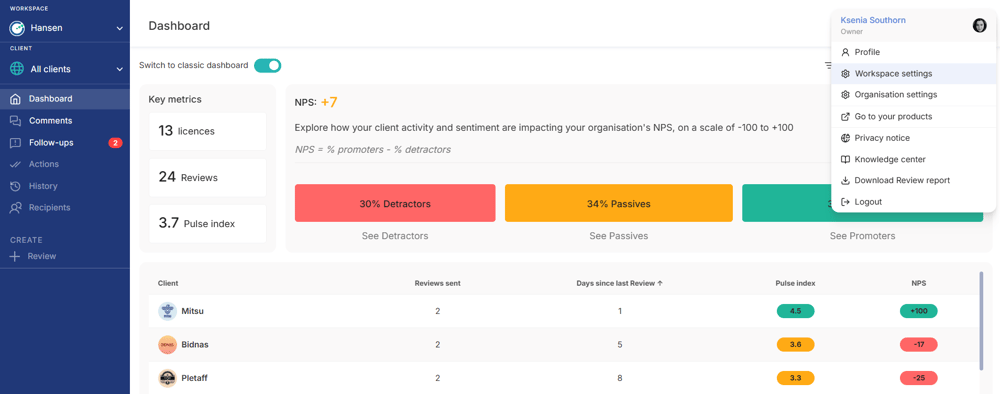Click the Knowledge center book icon
1000x394 pixels.
point(846,159)
